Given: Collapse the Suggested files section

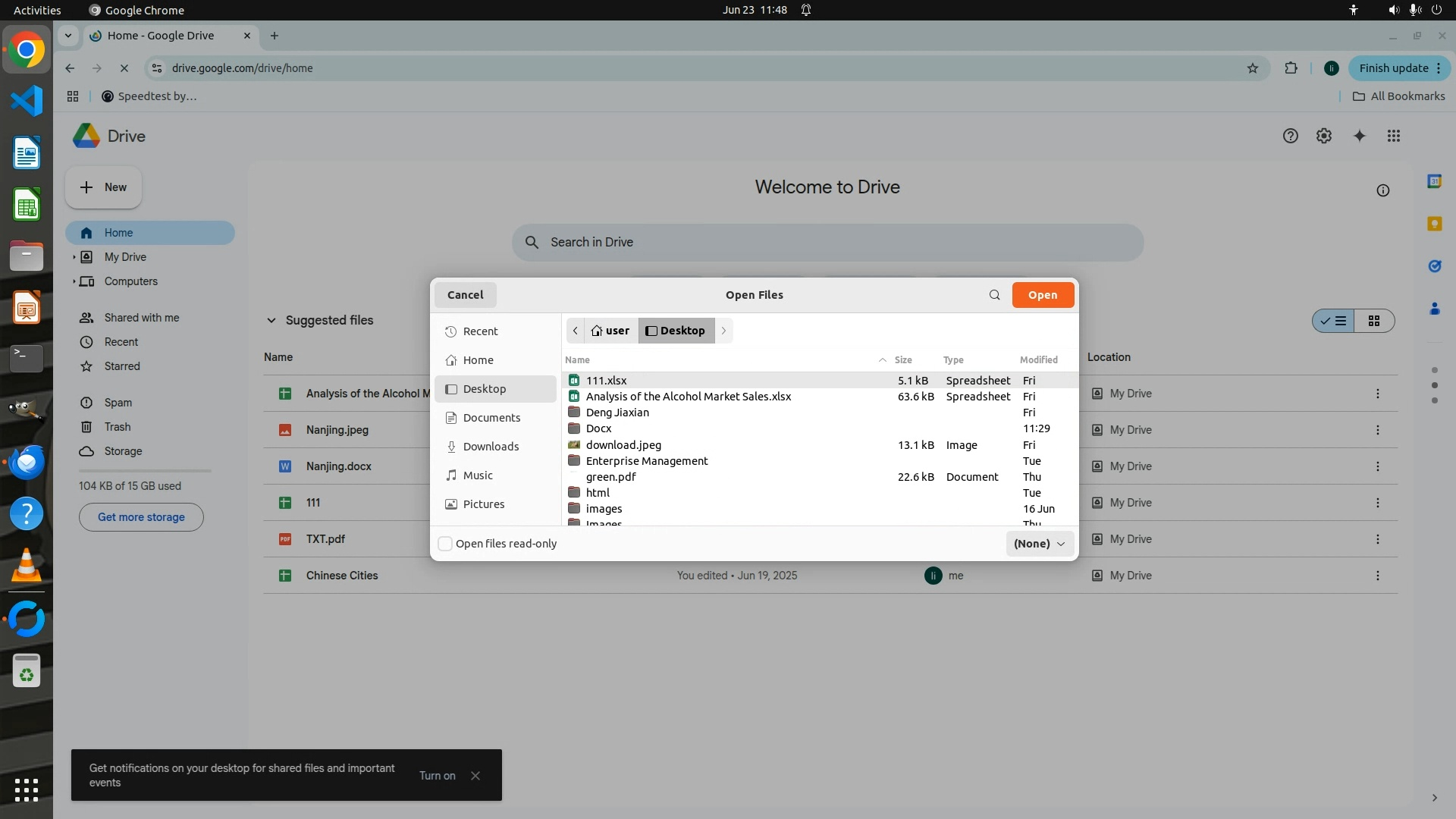Looking at the screenshot, I should (x=271, y=321).
